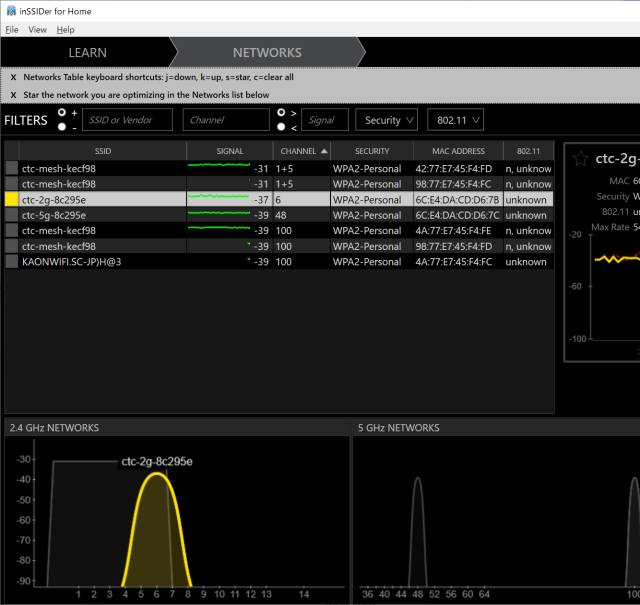
Task: Select the KAONWIFI.SC-JP)H@3 network name
Action: [71, 262]
